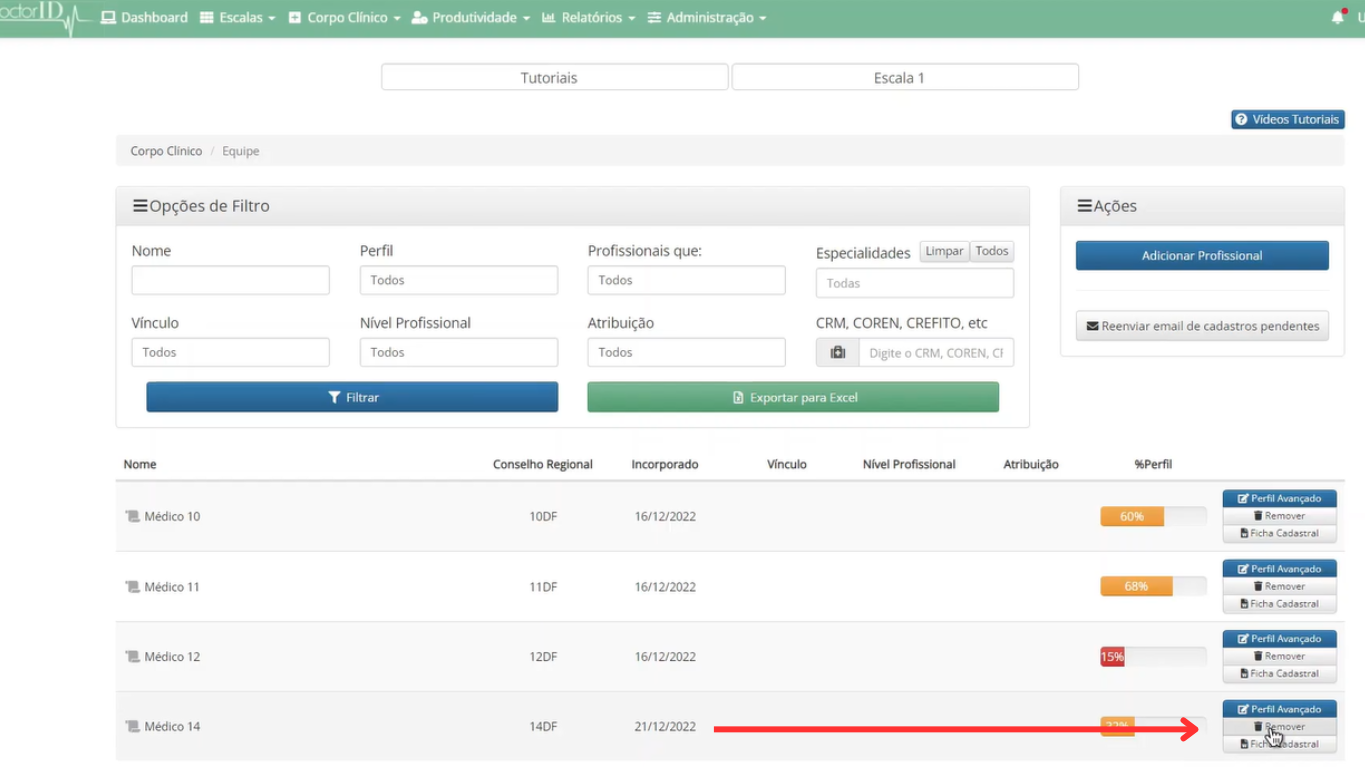Open the Nível Profissional dropdown
Image resolution: width=1365 pixels, height=767 pixels.
458,352
